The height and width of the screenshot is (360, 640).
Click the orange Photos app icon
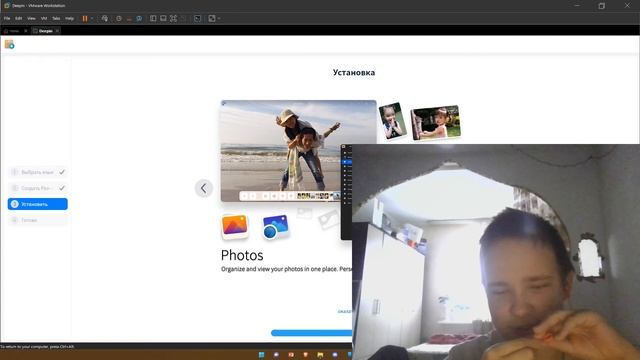[x=235, y=226]
